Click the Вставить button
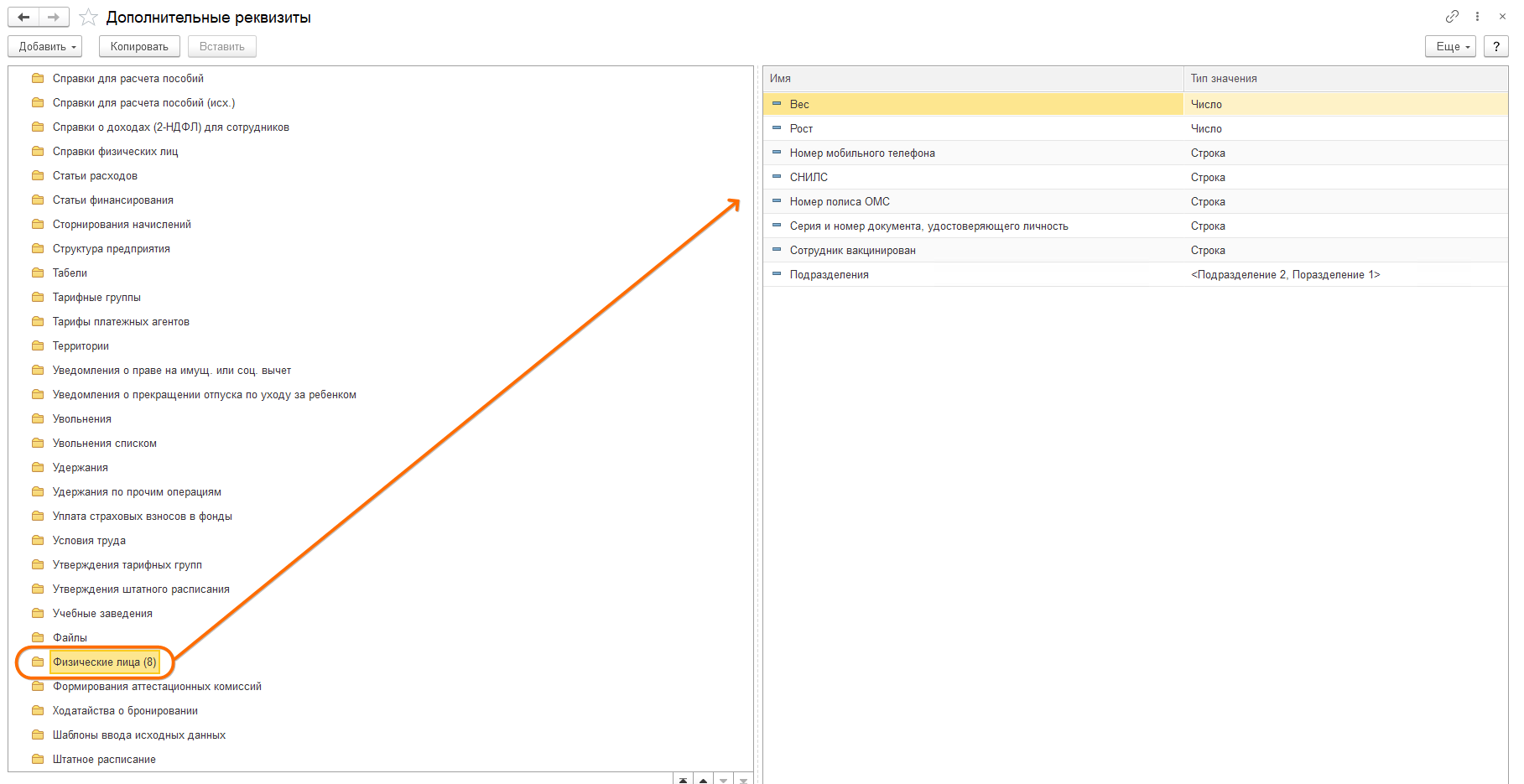 coord(222,46)
